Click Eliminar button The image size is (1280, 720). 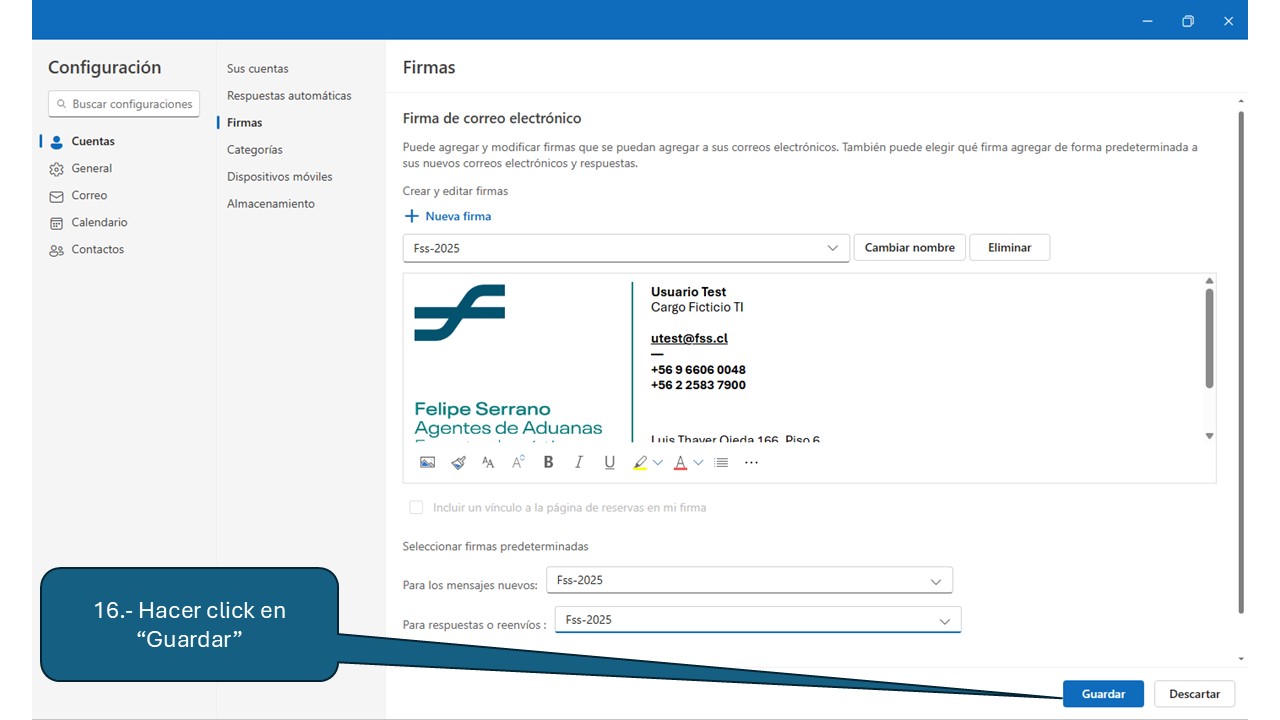1010,247
